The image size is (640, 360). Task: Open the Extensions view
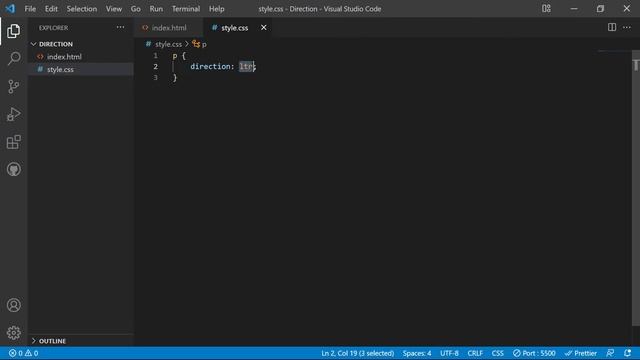[13, 142]
